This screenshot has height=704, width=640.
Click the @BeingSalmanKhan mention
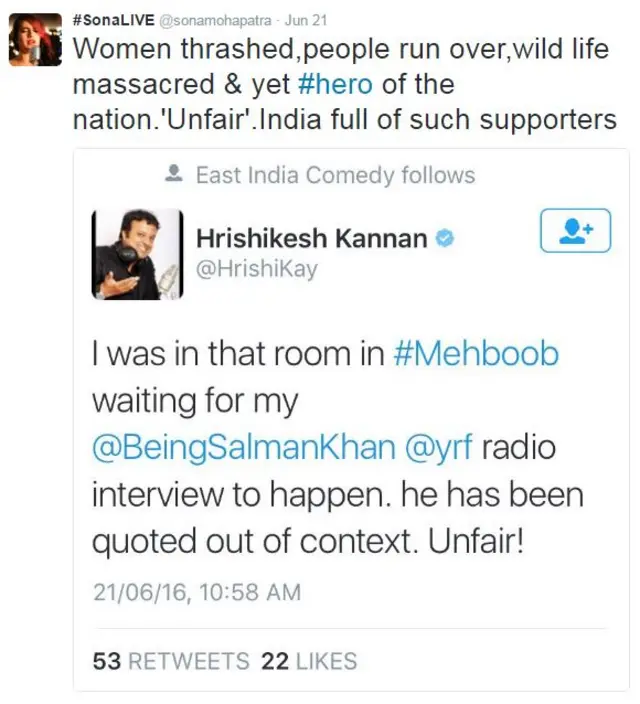[244, 447]
